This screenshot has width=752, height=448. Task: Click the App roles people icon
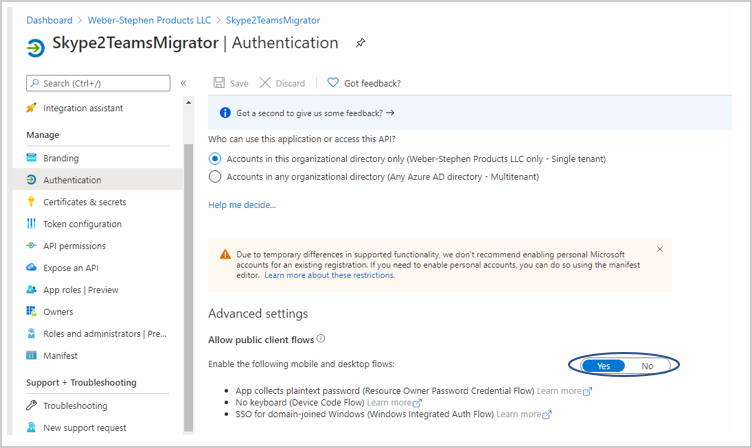31,289
